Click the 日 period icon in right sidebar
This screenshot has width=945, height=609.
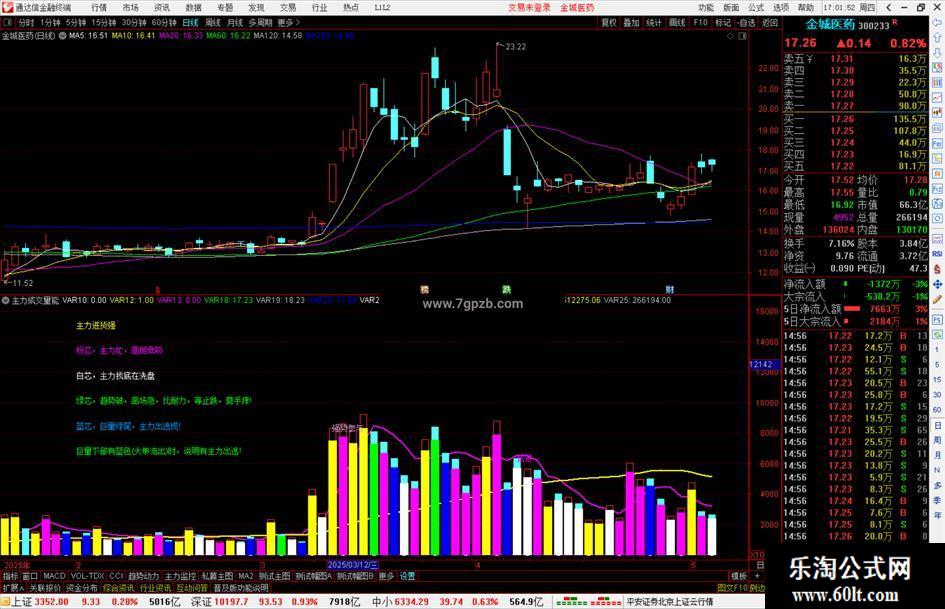[937, 425]
